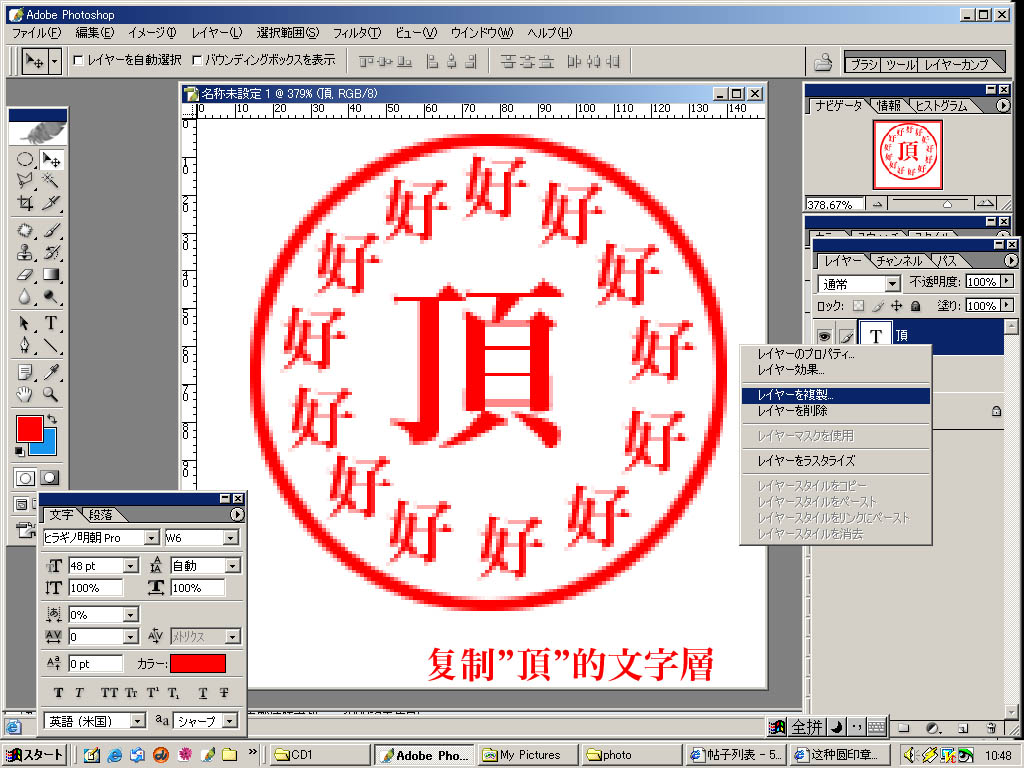Click the Navigator zoom slider handle

(947, 205)
